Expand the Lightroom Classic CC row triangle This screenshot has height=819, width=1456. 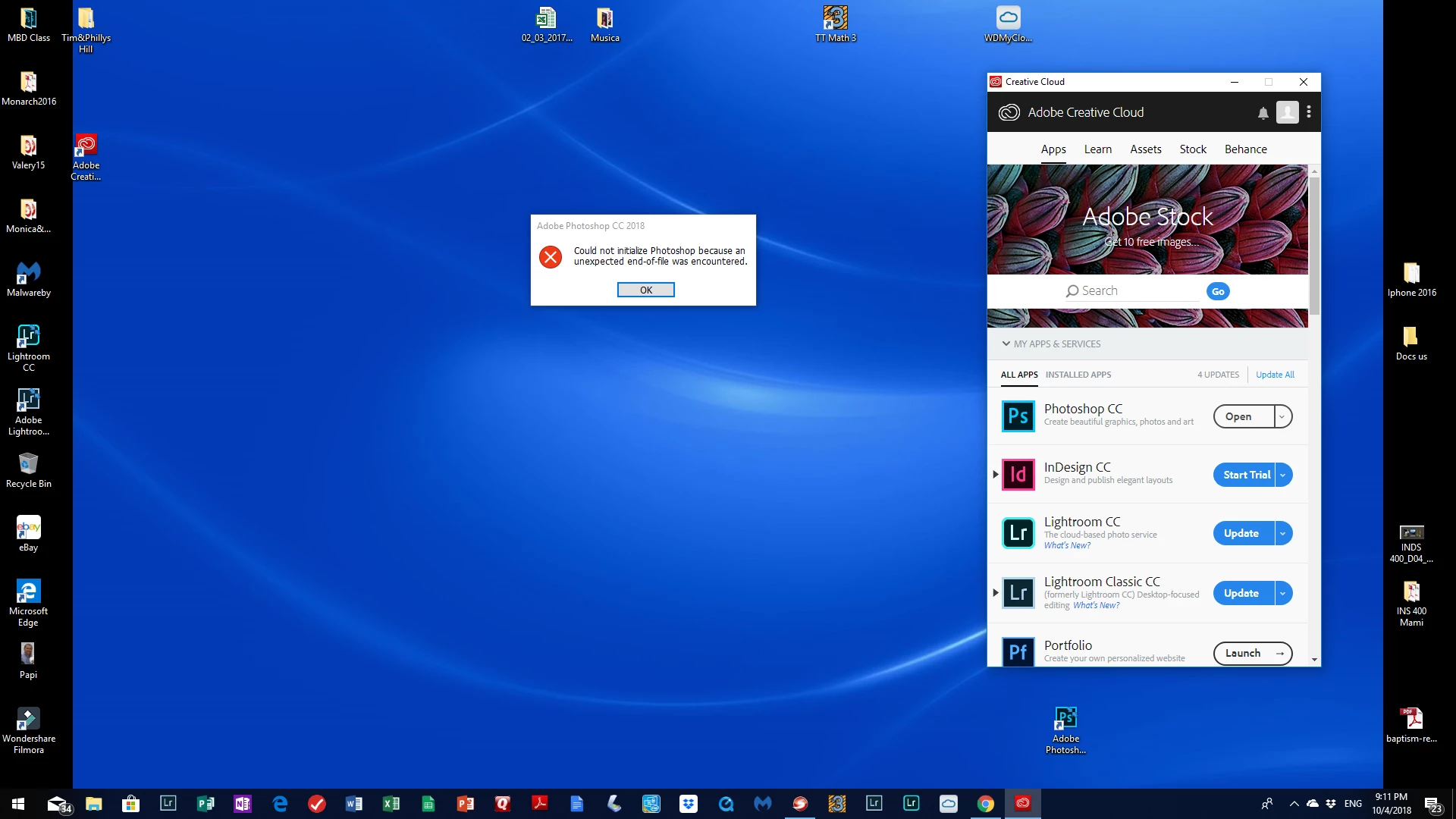point(995,593)
